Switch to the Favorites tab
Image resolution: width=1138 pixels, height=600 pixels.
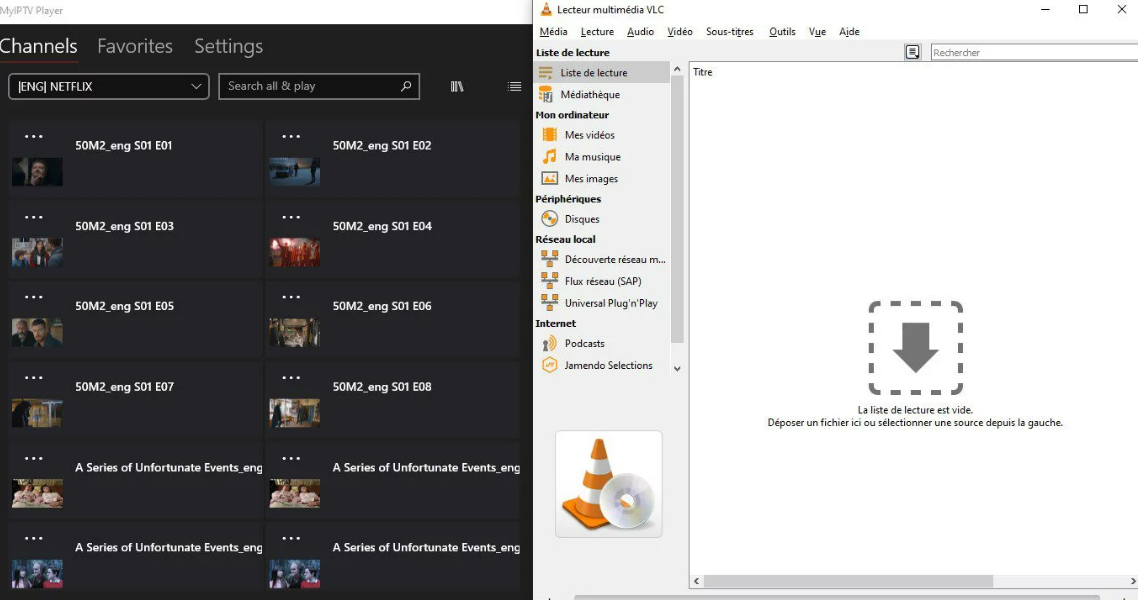point(135,46)
